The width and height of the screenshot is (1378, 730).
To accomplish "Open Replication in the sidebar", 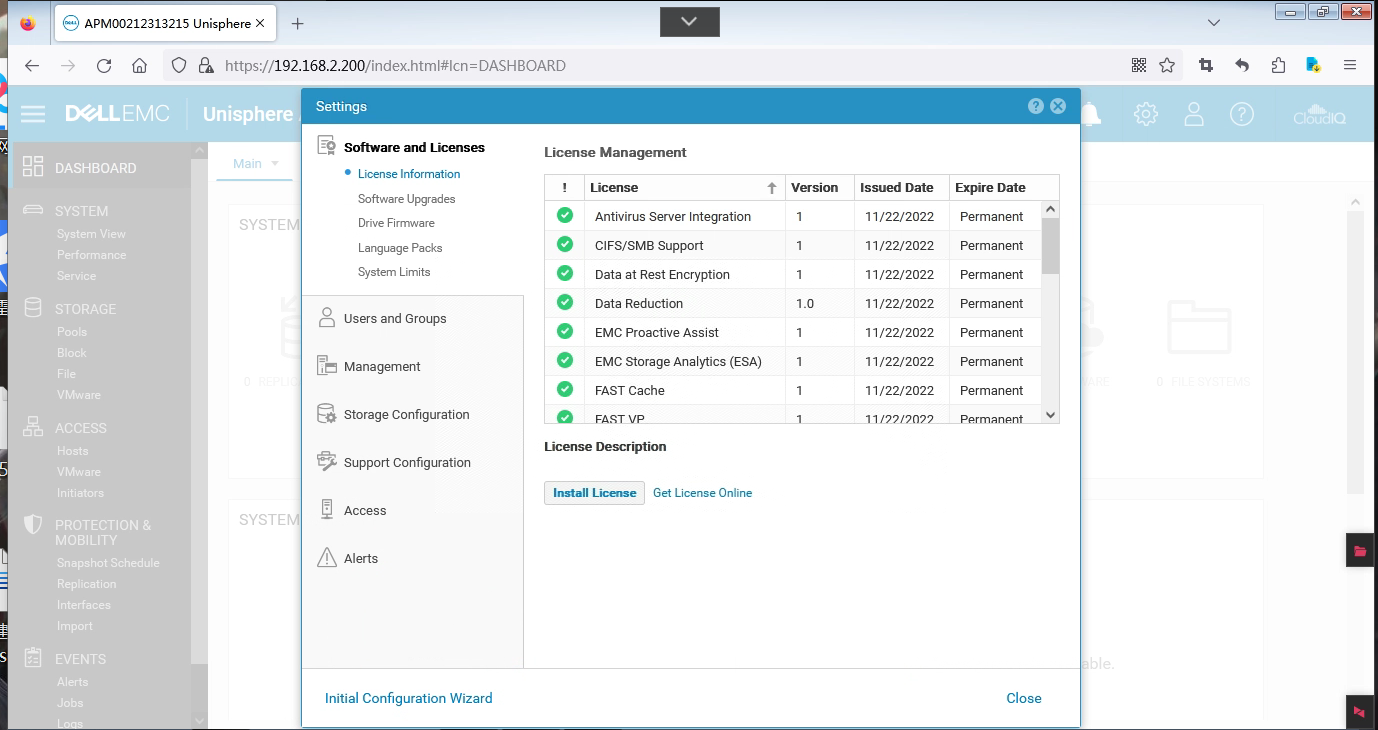I will click(87, 584).
